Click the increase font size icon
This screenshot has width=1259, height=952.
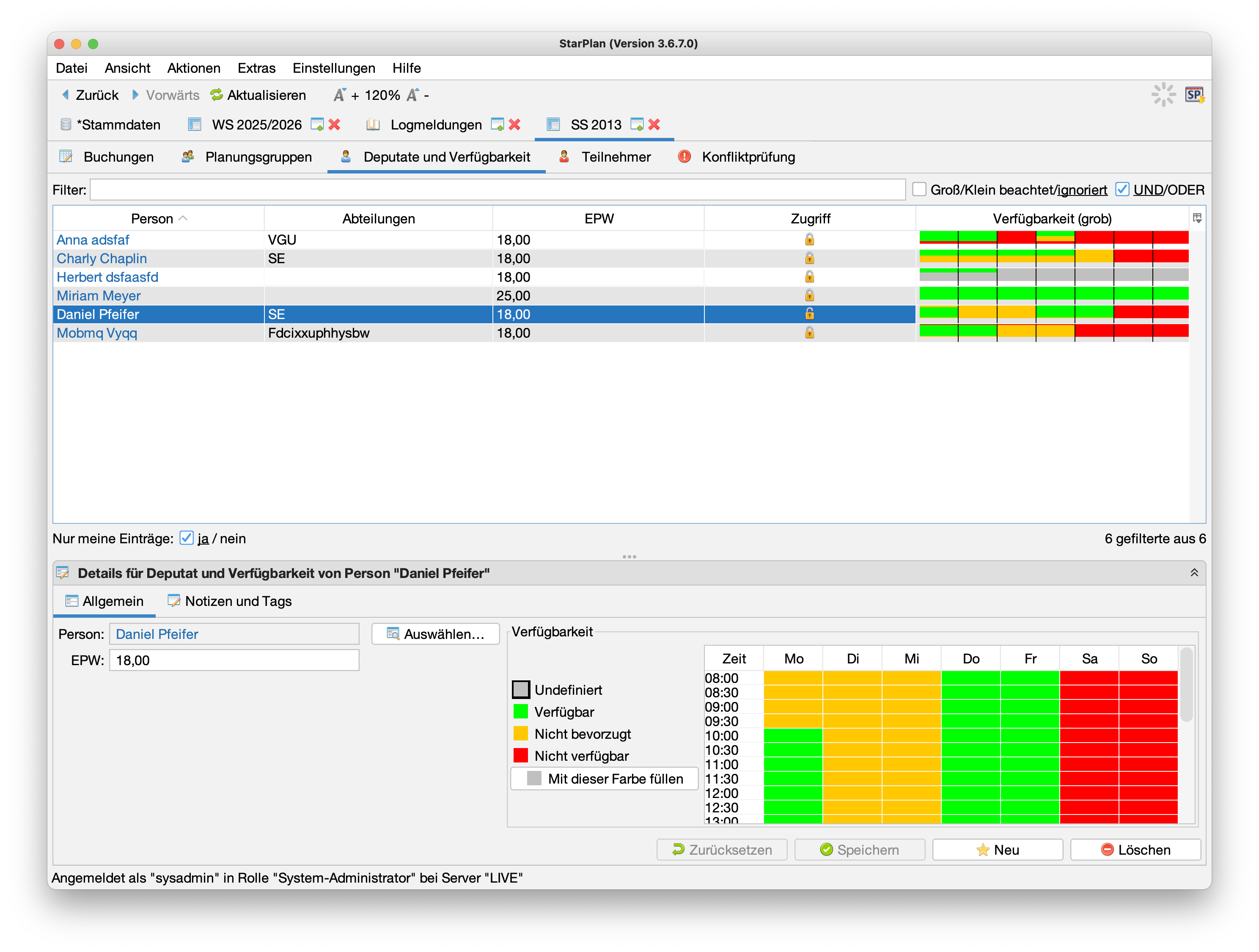pyautogui.click(x=340, y=95)
